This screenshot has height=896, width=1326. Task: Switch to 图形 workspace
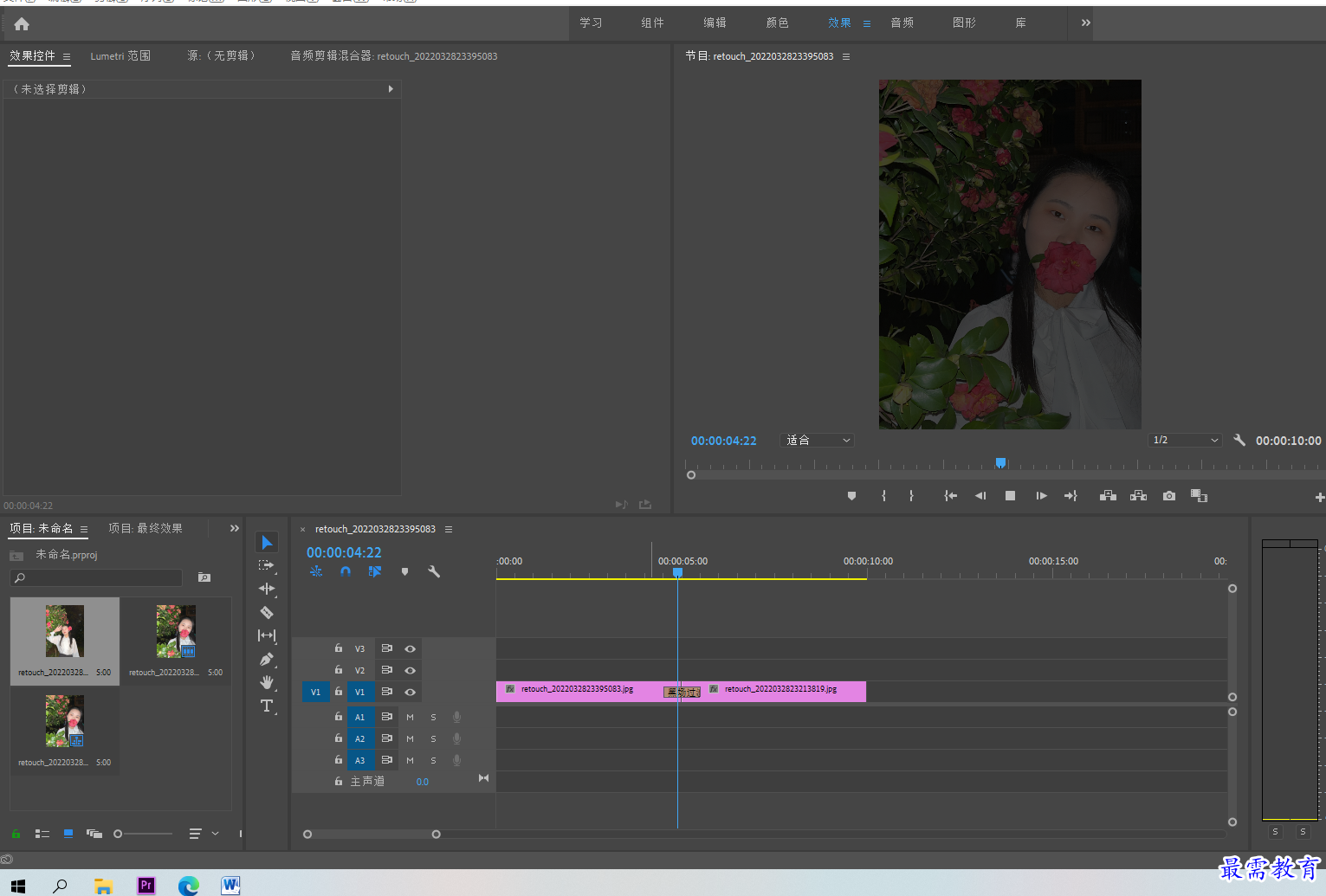pyautogui.click(x=965, y=23)
